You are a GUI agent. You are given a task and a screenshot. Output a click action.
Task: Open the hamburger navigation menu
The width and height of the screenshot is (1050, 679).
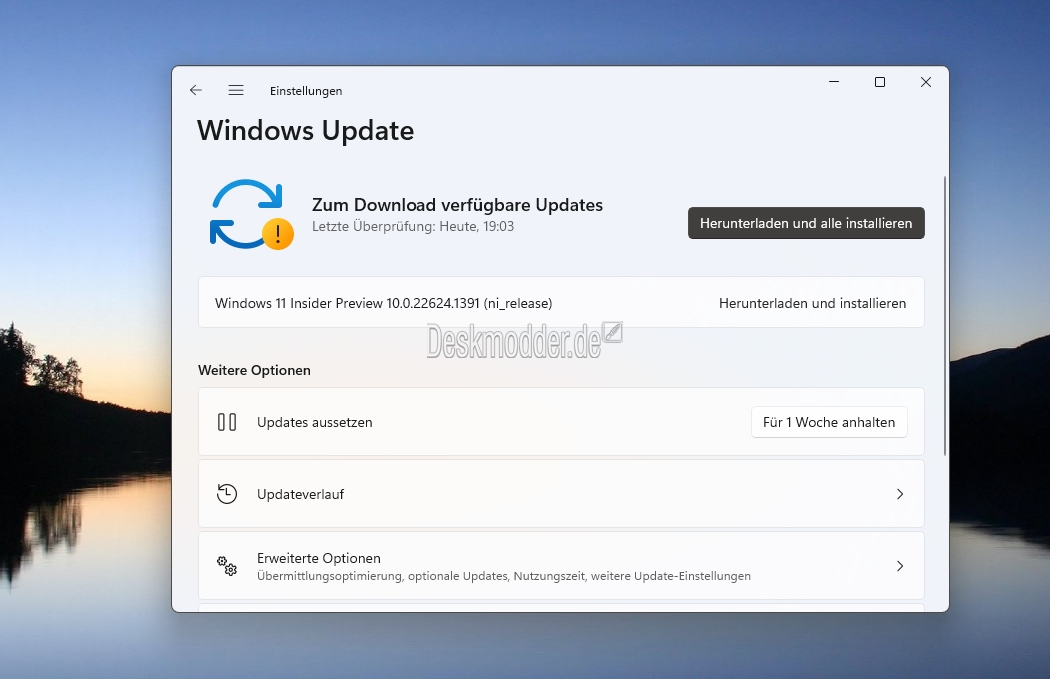(x=236, y=90)
